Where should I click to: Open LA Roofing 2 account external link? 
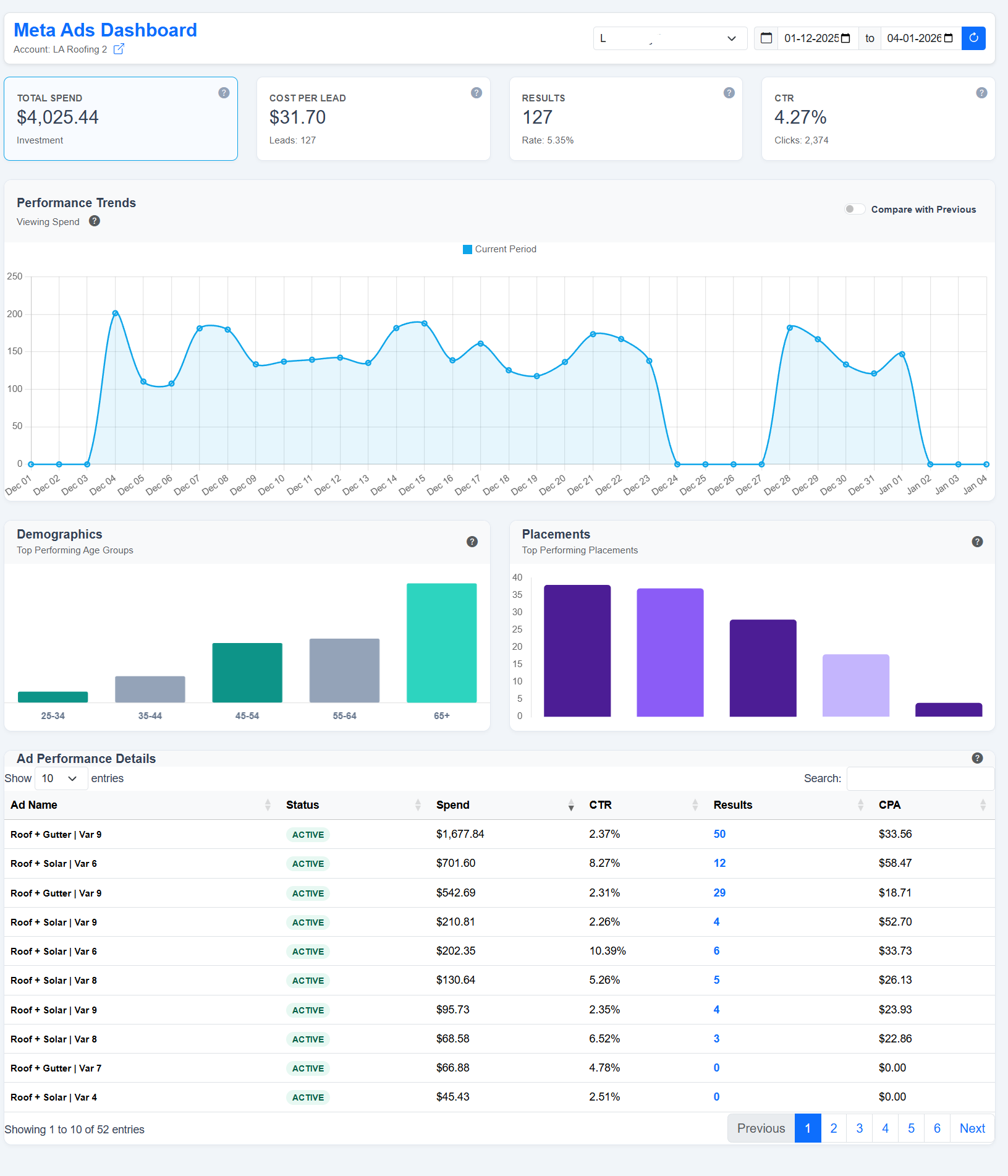click(x=119, y=49)
